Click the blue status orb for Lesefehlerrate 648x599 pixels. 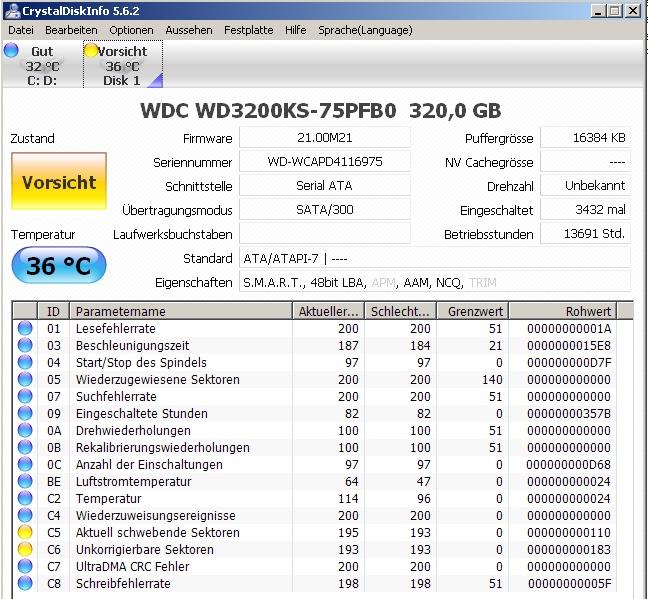click(25, 328)
